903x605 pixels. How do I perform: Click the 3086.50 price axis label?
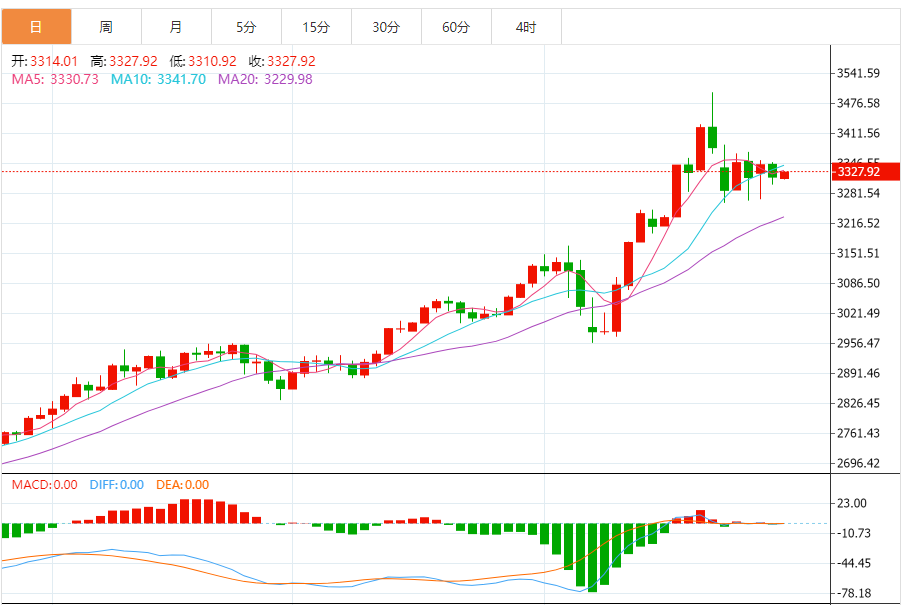(x=858, y=283)
